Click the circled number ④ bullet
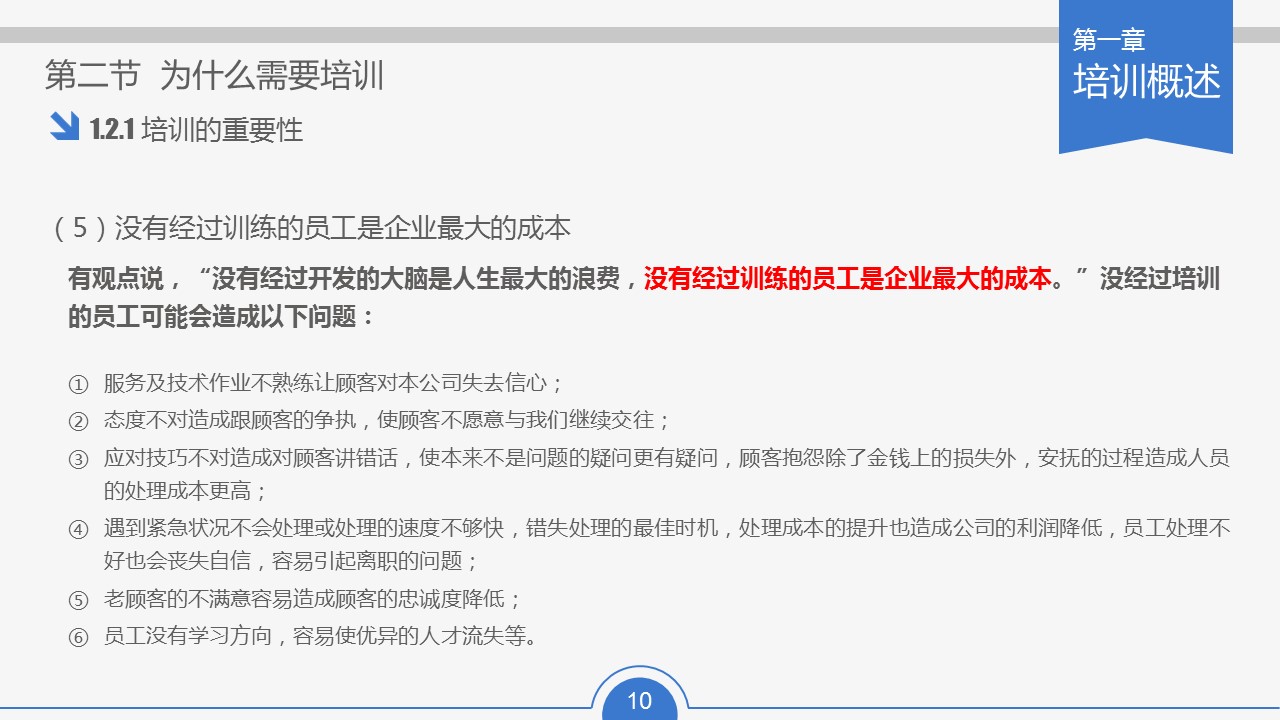1280x720 pixels. (79, 530)
